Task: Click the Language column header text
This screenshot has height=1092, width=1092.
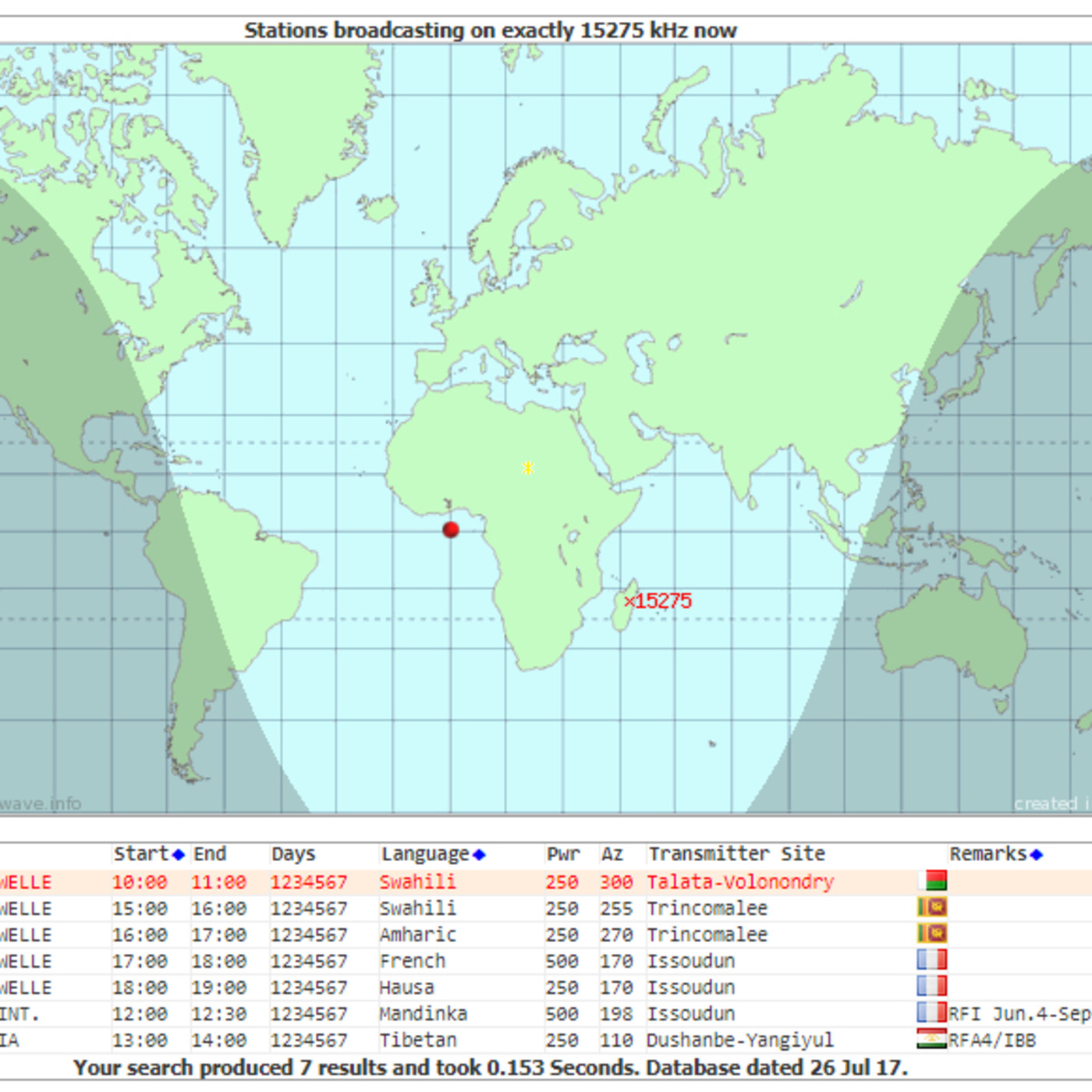Action: coord(425,854)
